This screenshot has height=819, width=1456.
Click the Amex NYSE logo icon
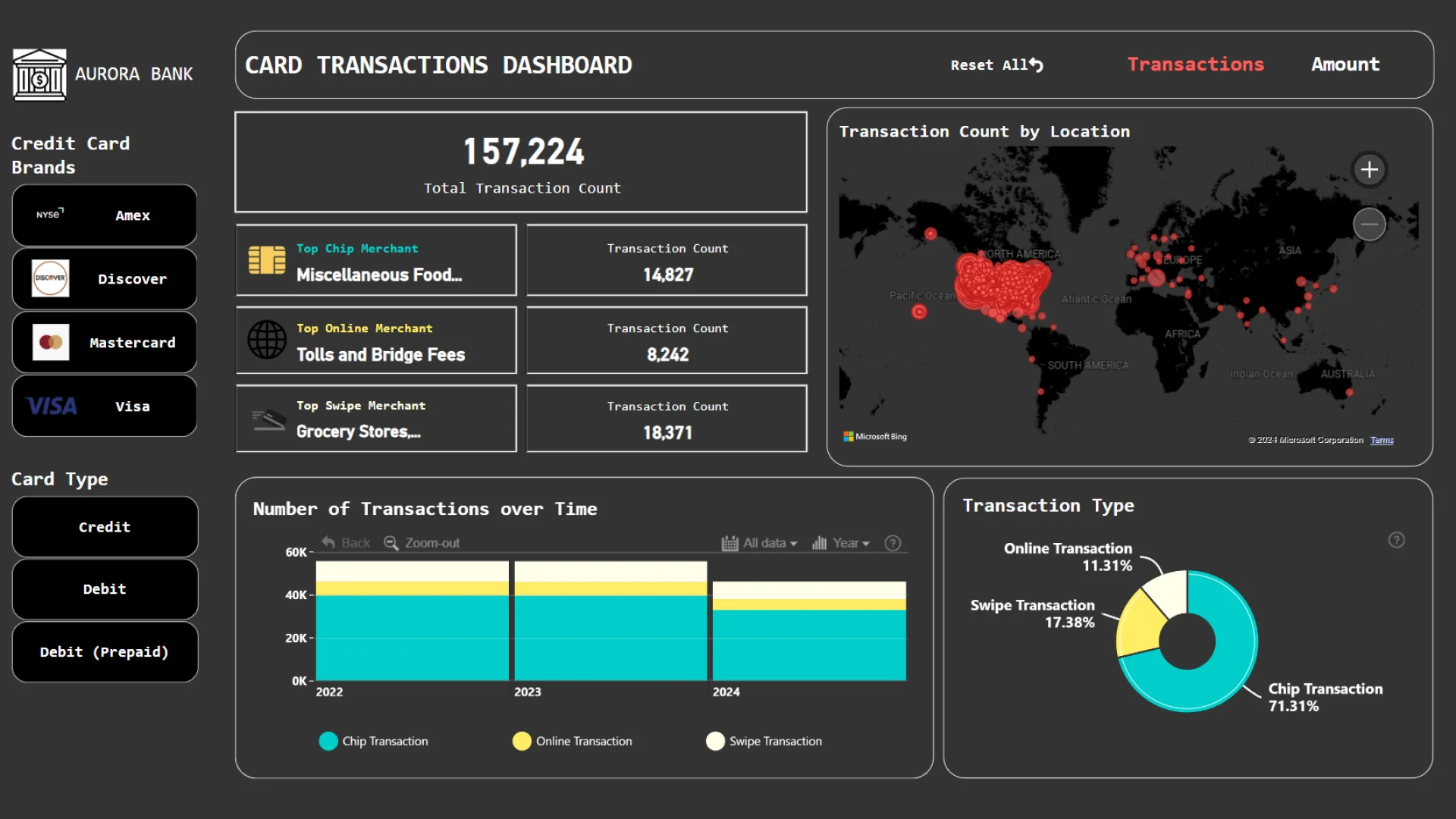pos(50,215)
